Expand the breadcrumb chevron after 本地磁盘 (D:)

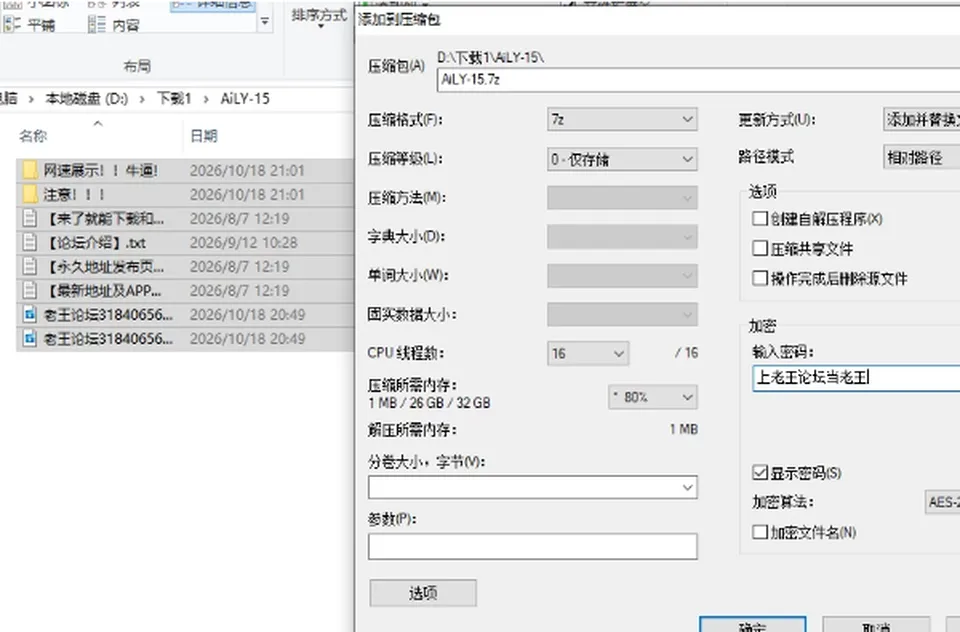pyautogui.click(x=142, y=99)
